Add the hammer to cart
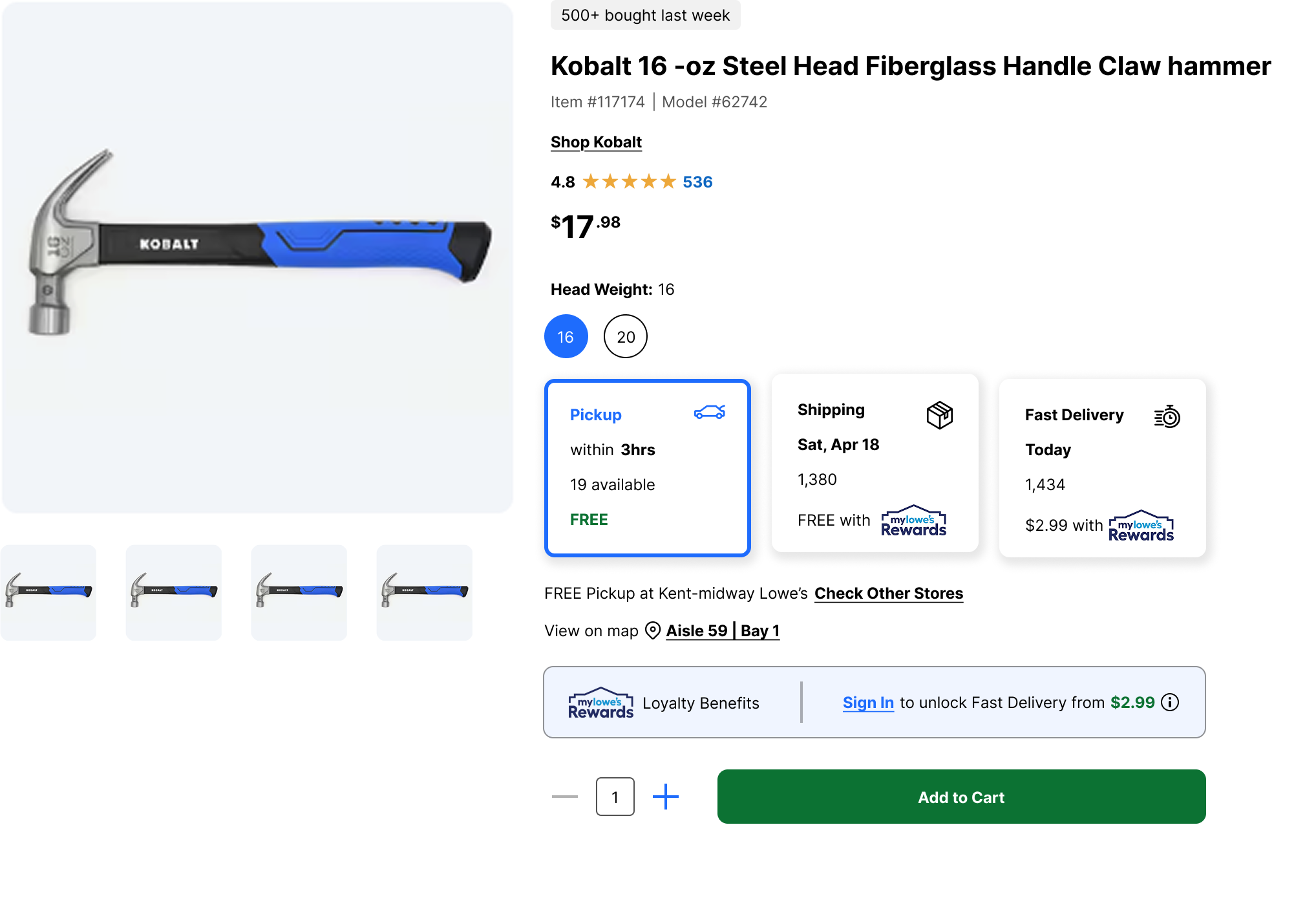The width and height of the screenshot is (1316, 922). click(x=962, y=797)
